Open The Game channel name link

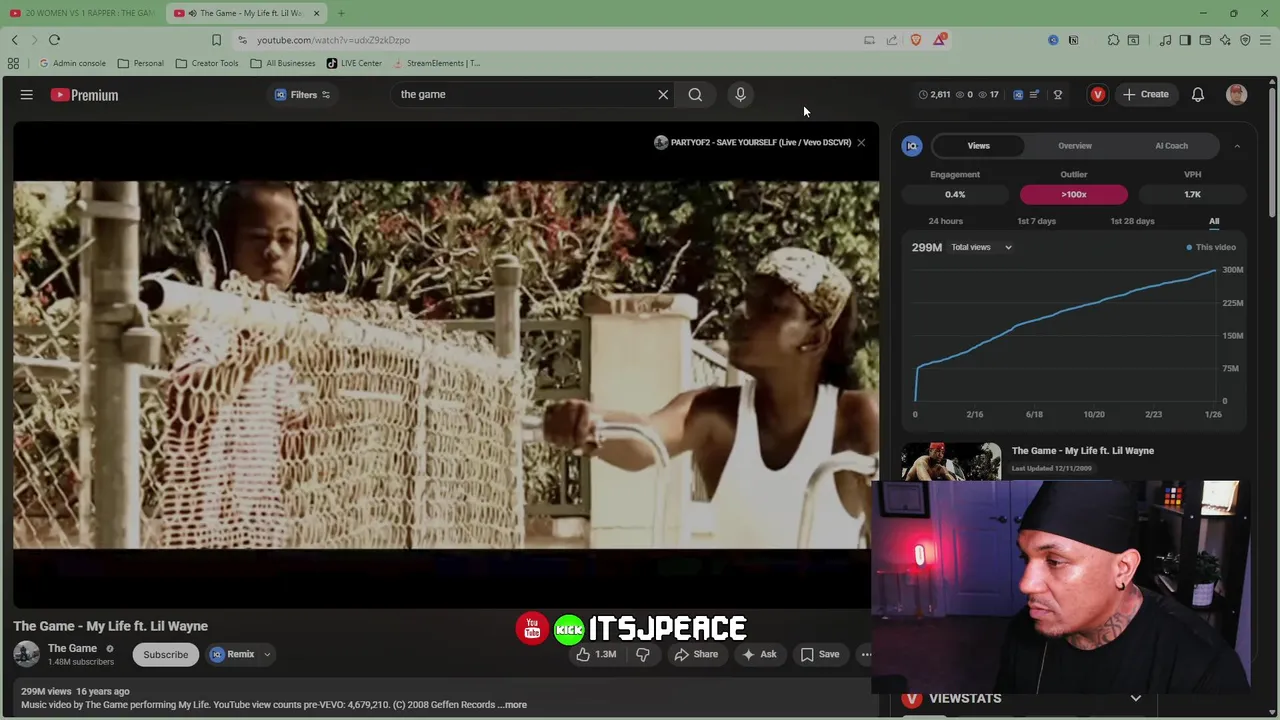[72, 648]
